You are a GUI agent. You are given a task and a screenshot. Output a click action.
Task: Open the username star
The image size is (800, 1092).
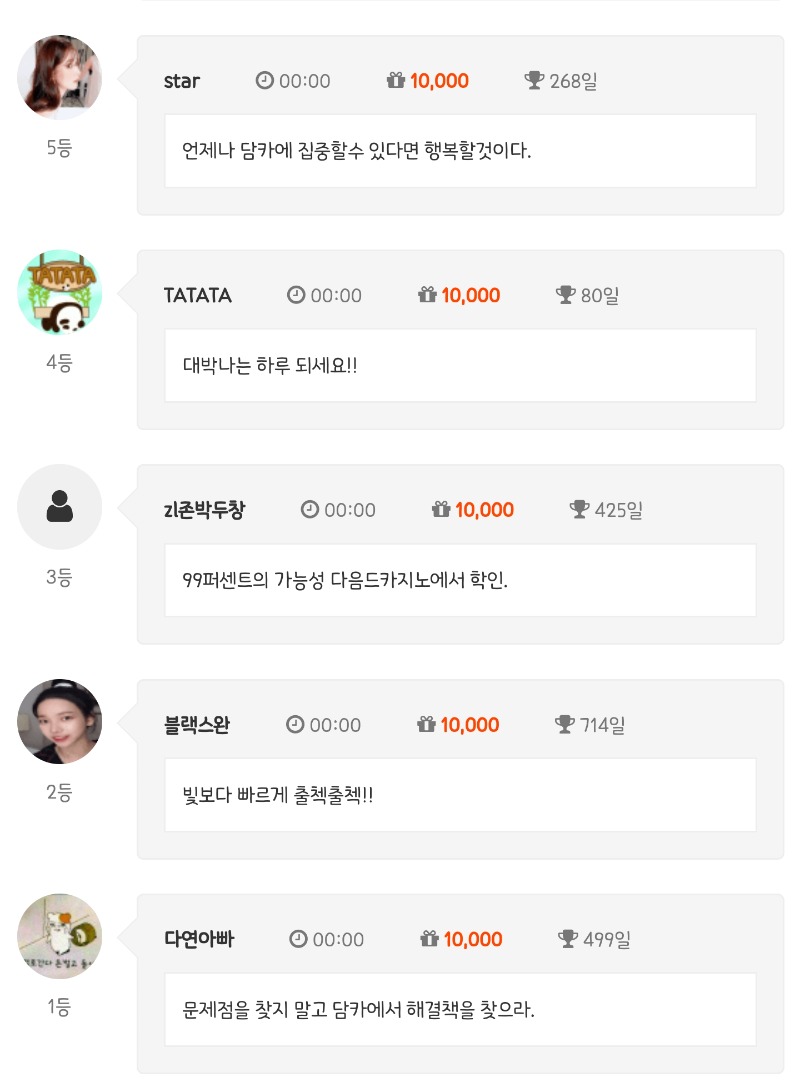click(x=182, y=81)
